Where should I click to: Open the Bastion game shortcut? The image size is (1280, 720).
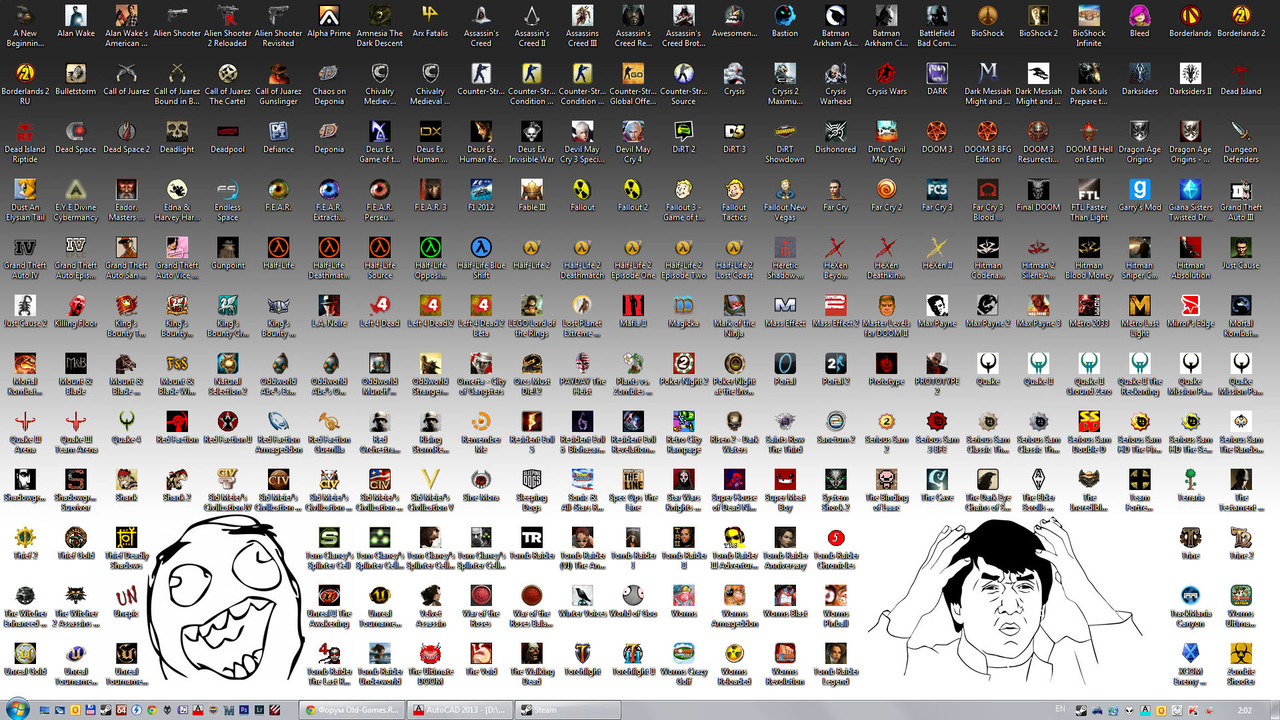click(785, 22)
